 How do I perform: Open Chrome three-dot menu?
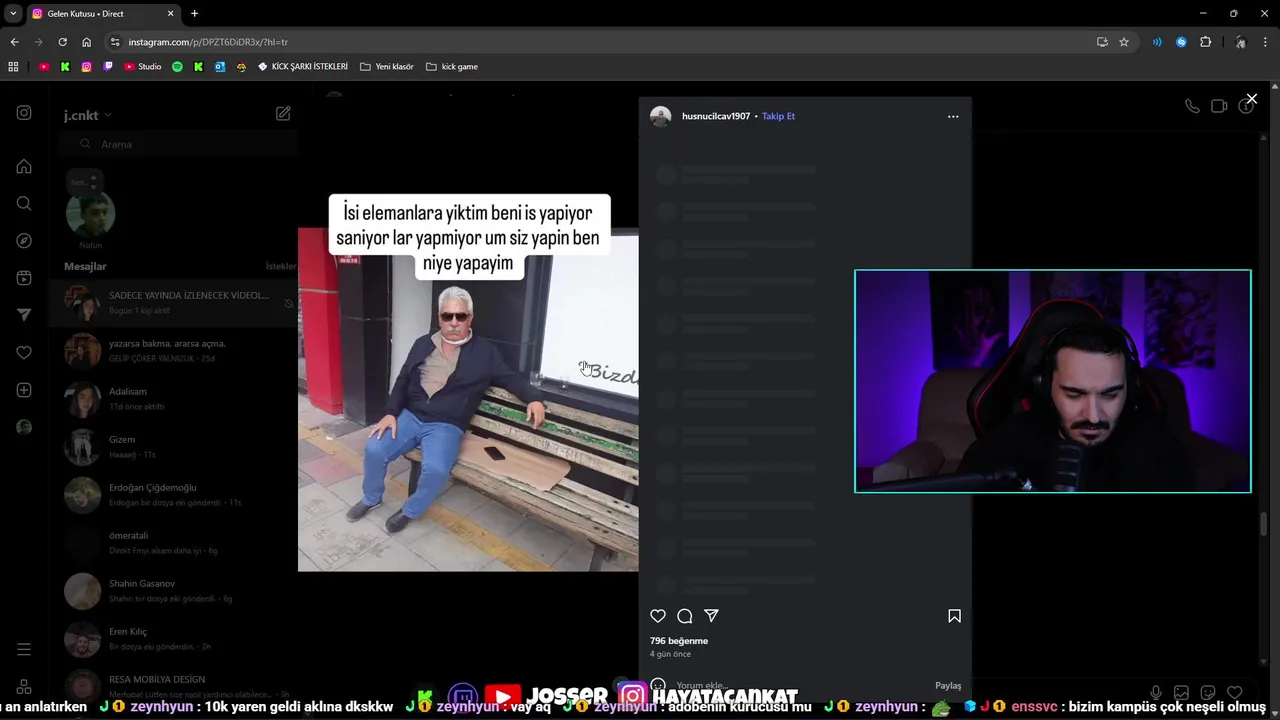[x=1266, y=42]
